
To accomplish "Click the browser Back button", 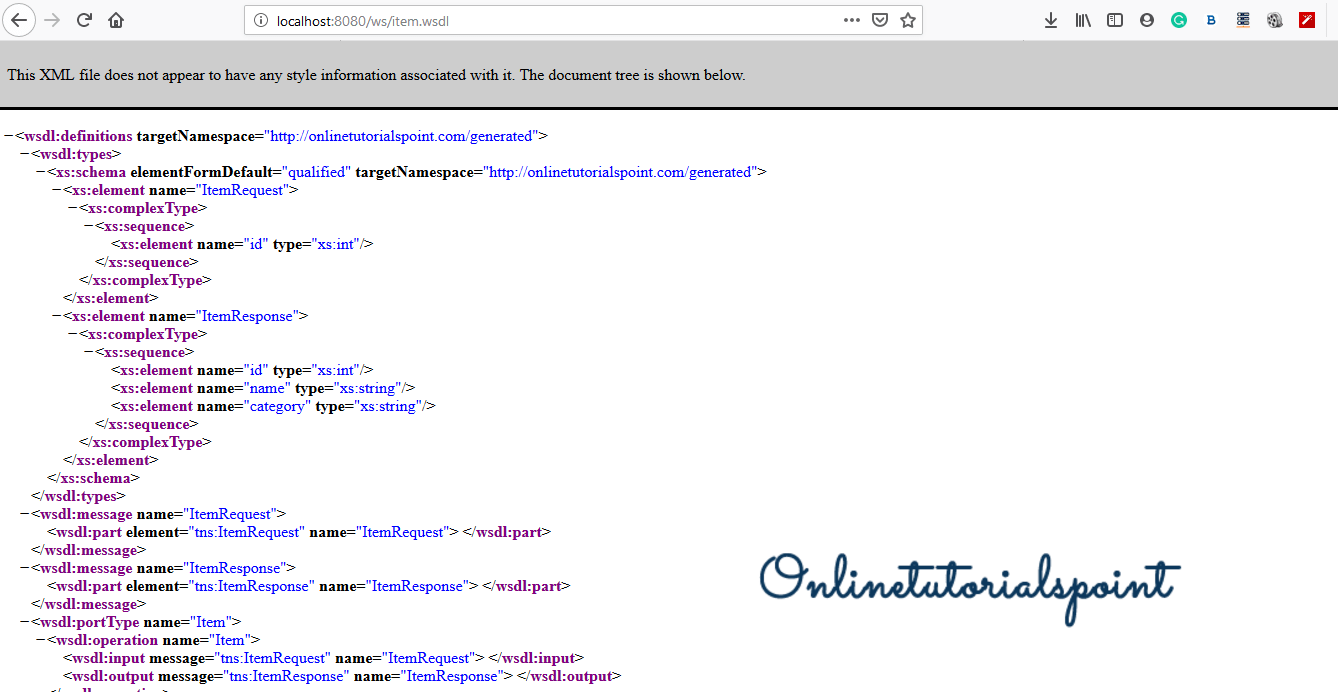I will click(19, 20).
